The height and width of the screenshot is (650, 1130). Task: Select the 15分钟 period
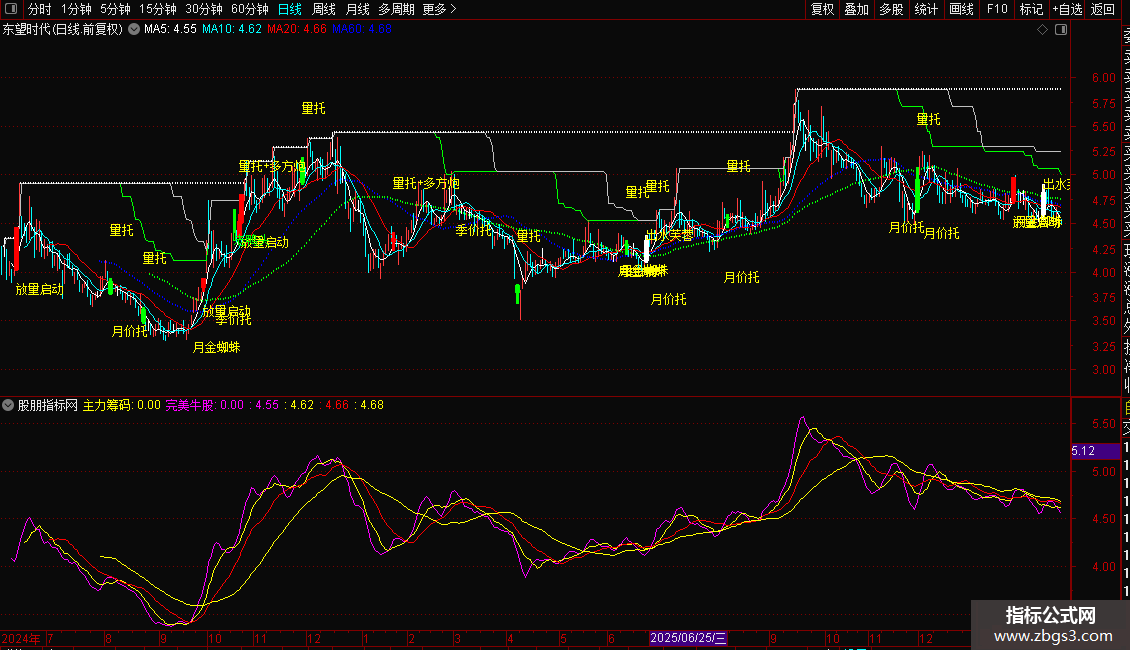(158, 9)
